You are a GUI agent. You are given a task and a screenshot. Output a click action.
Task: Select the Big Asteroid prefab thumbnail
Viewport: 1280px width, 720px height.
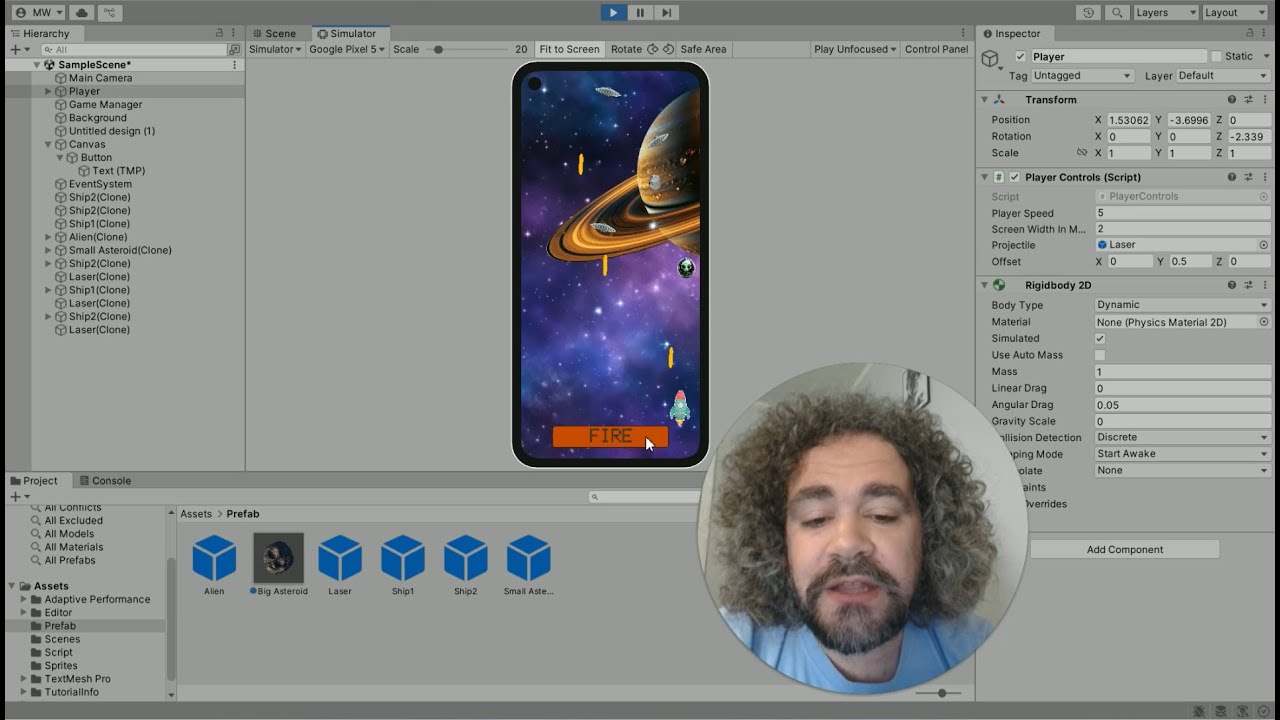pyautogui.click(x=279, y=558)
